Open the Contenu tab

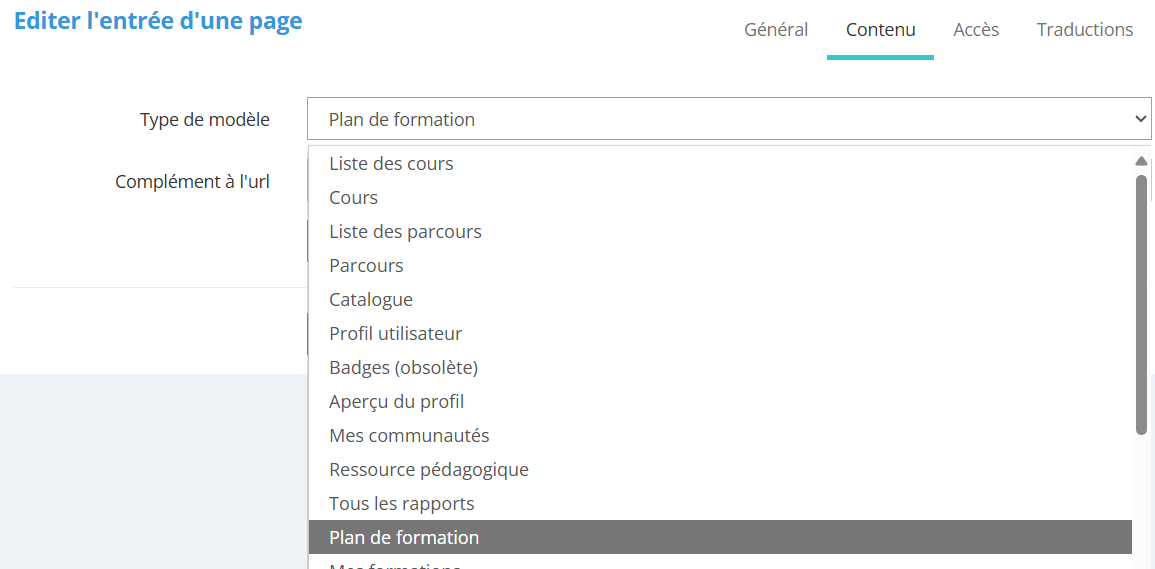[880, 30]
